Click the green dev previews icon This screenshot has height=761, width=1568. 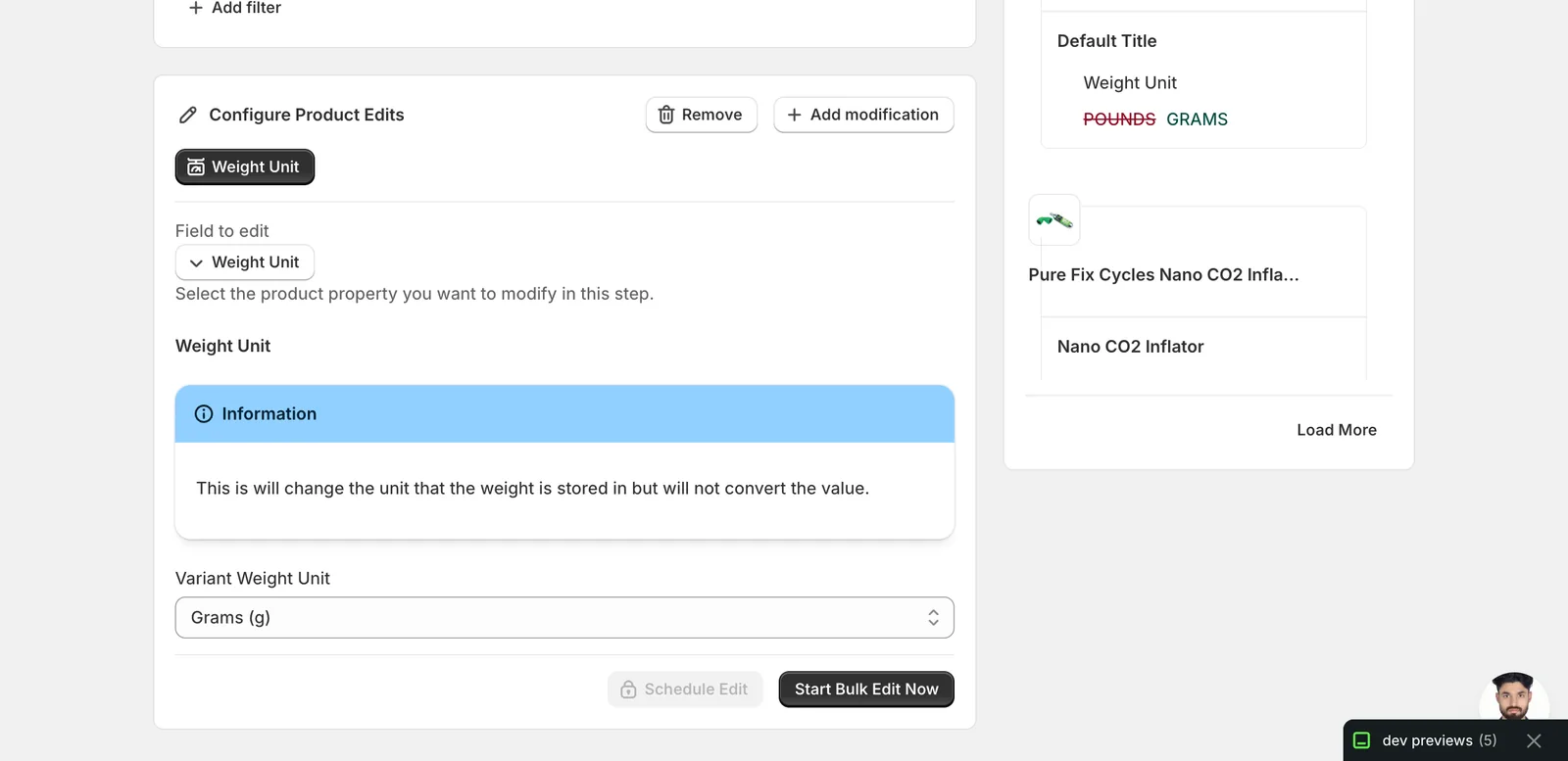point(1361,740)
